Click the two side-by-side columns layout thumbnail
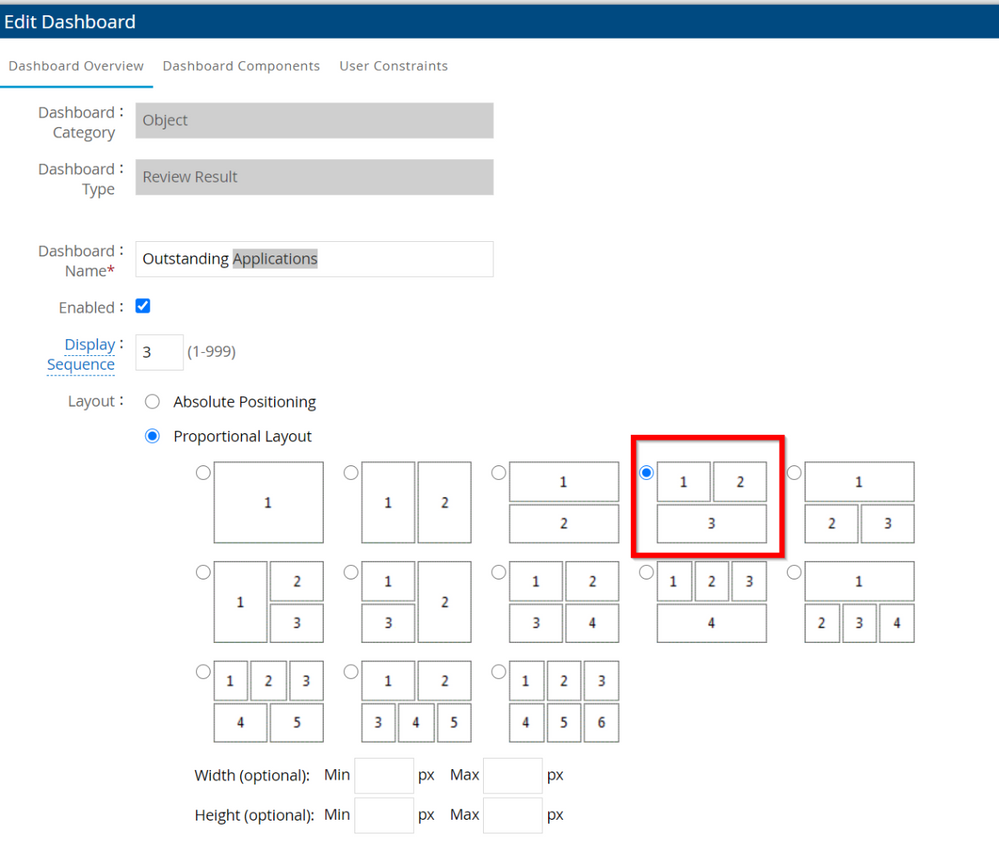The height and width of the screenshot is (868, 999). click(x=416, y=502)
